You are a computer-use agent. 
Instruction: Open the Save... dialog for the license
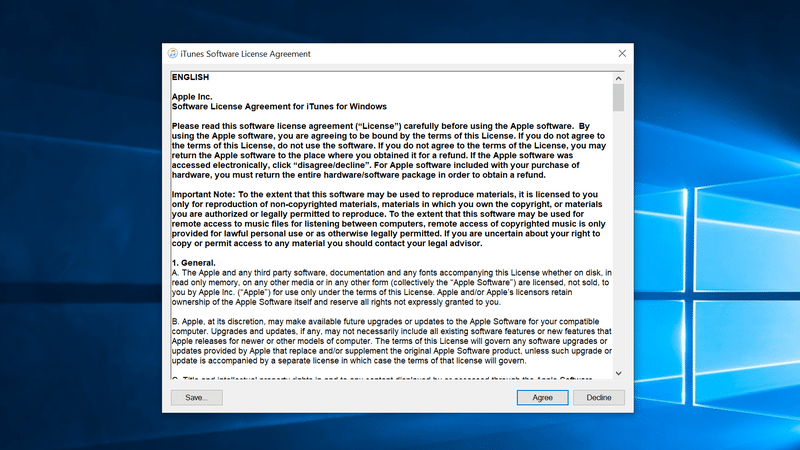(x=196, y=397)
